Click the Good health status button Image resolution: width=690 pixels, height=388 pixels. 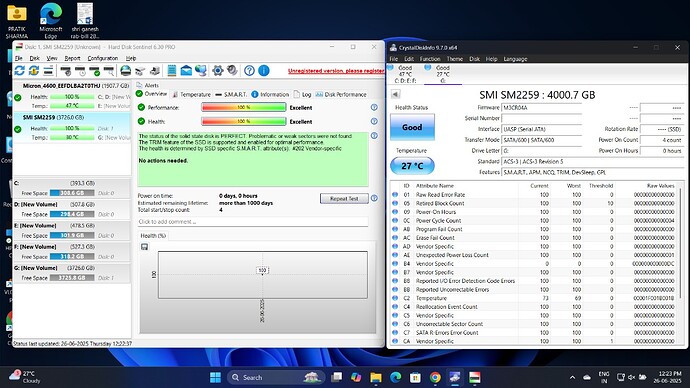412,127
